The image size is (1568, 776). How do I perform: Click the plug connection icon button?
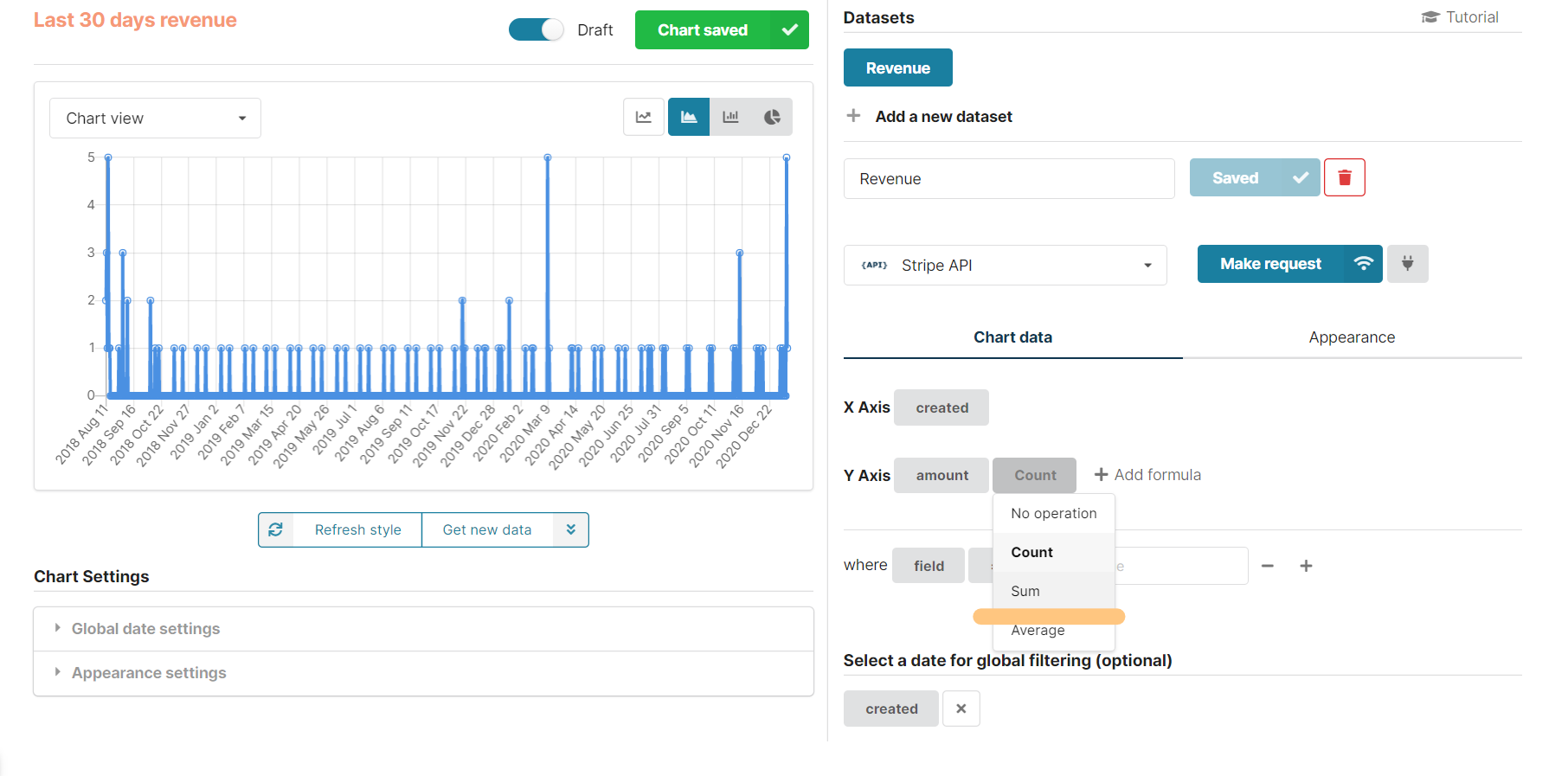click(x=1407, y=264)
